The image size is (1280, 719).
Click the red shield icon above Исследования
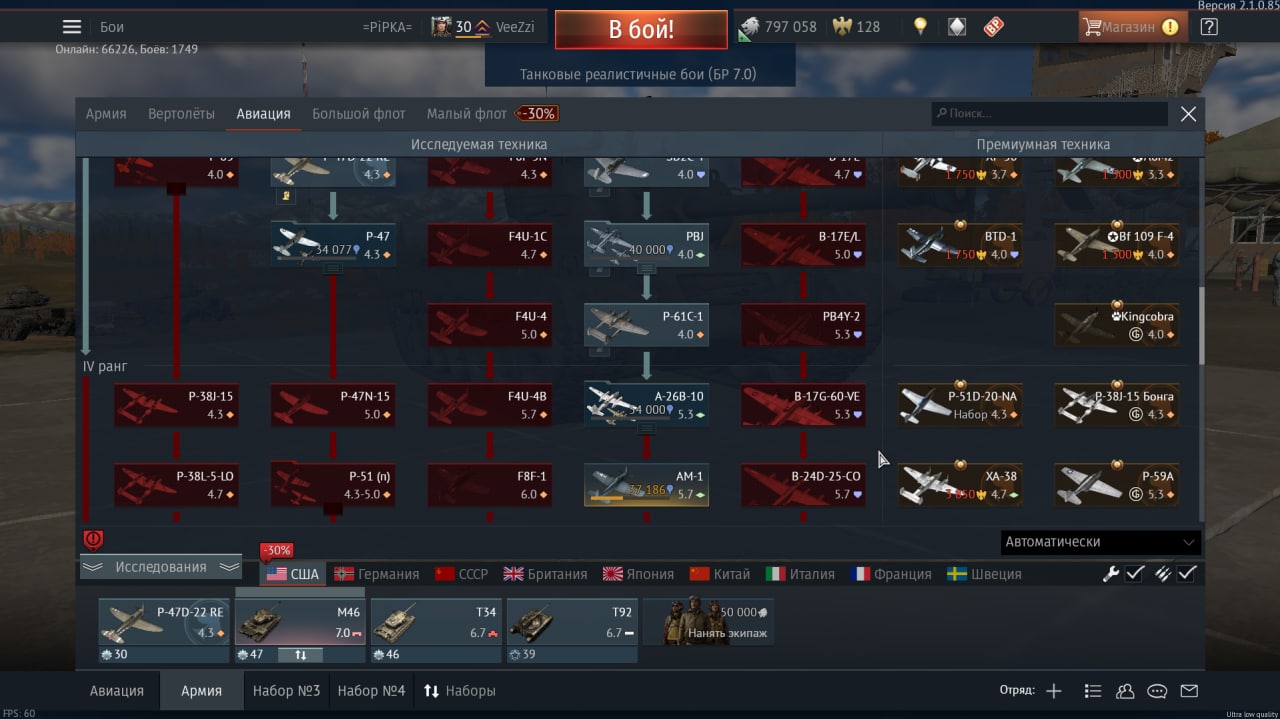93,540
